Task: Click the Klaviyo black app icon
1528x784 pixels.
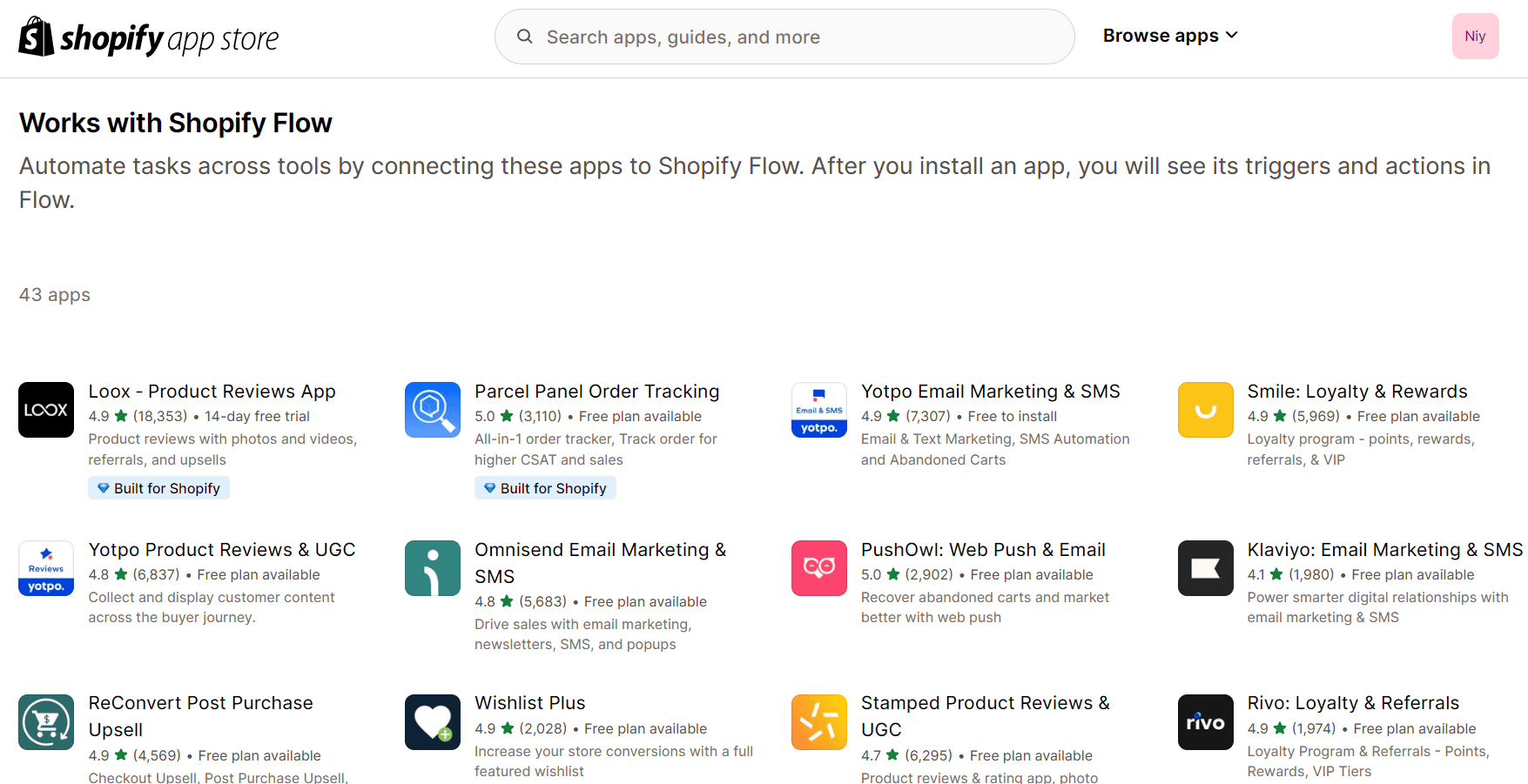Action: coord(1205,568)
